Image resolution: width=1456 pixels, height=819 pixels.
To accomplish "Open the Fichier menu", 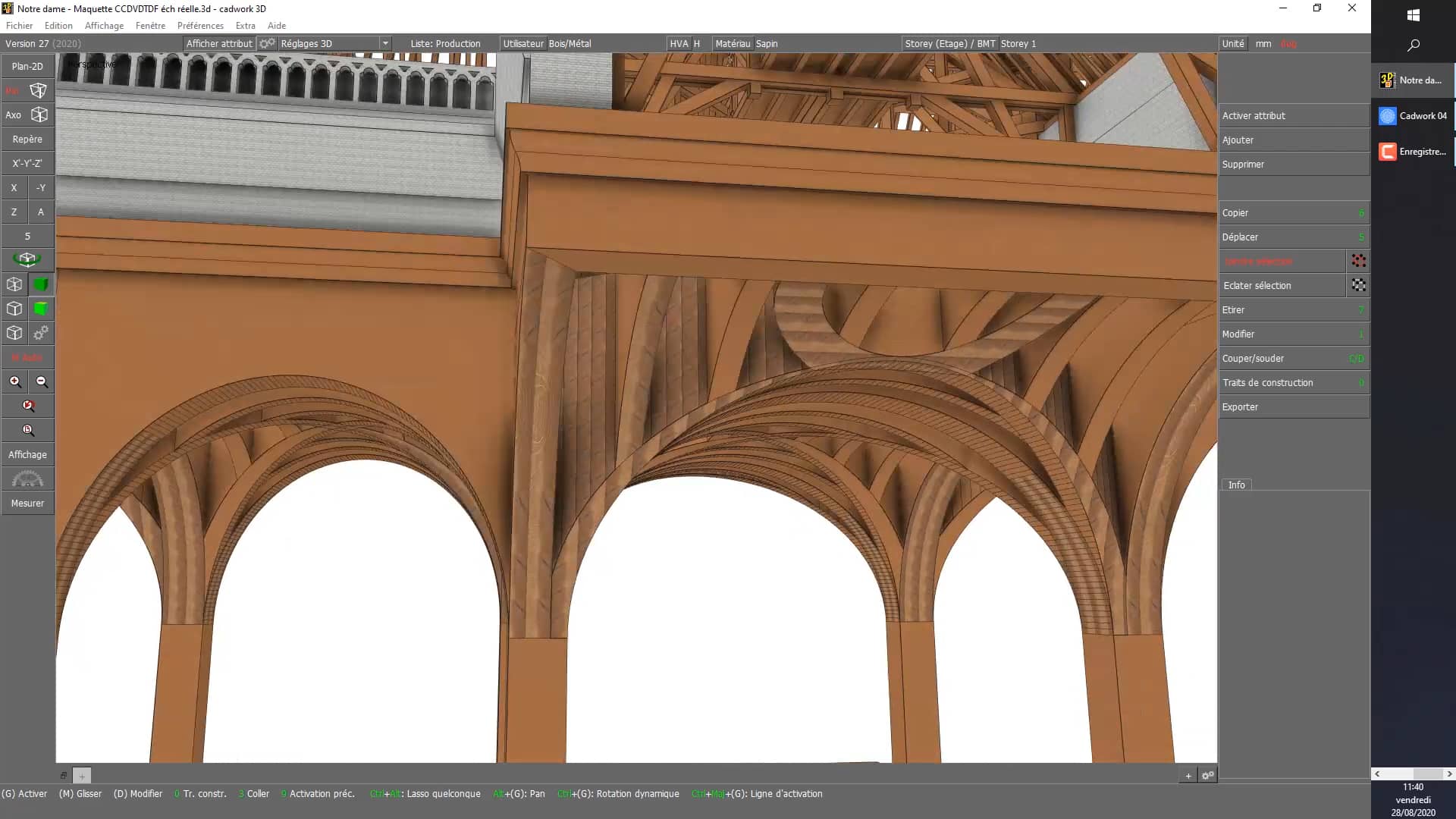I will point(19,25).
